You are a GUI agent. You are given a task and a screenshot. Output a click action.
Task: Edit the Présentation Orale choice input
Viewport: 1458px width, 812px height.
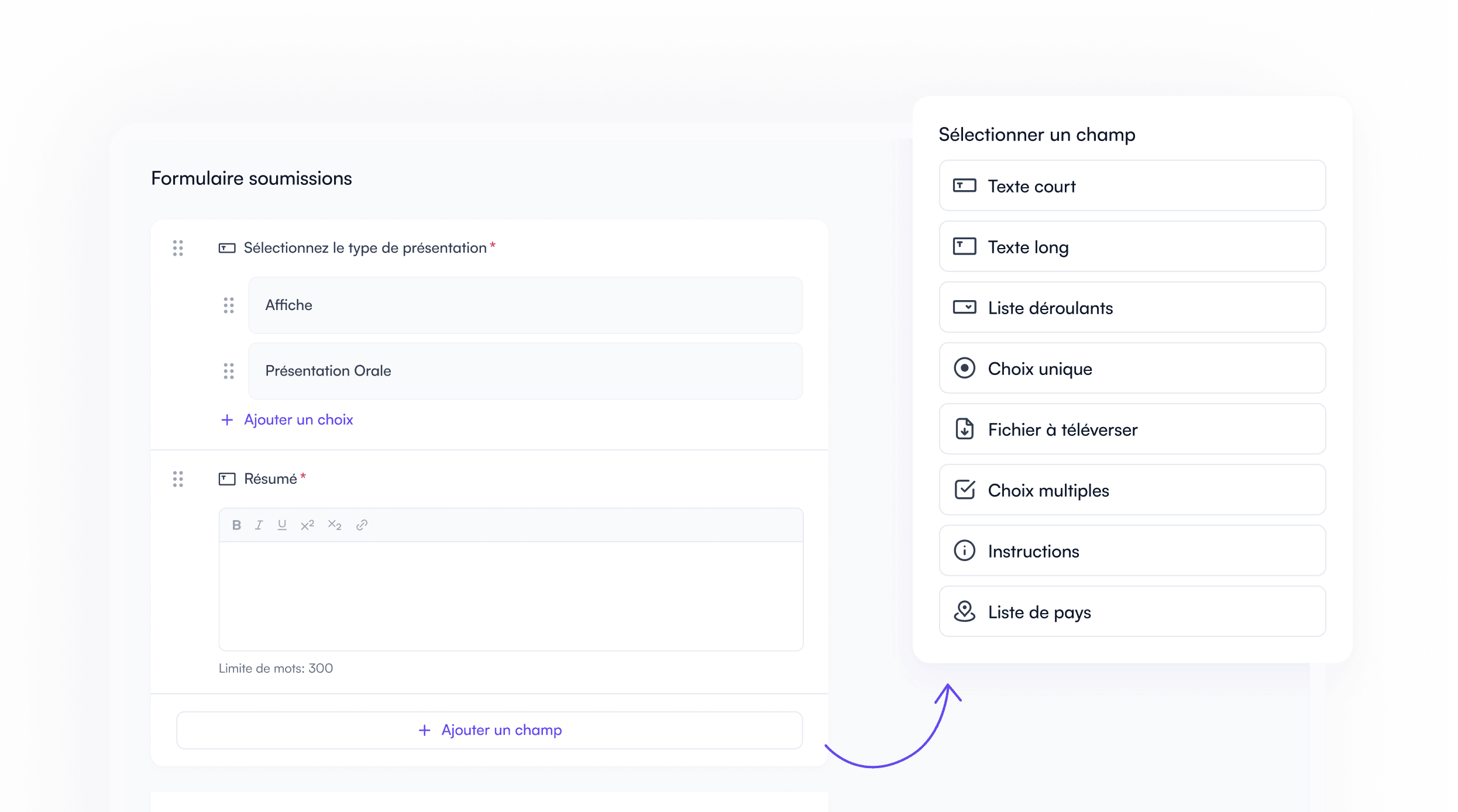click(525, 371)
